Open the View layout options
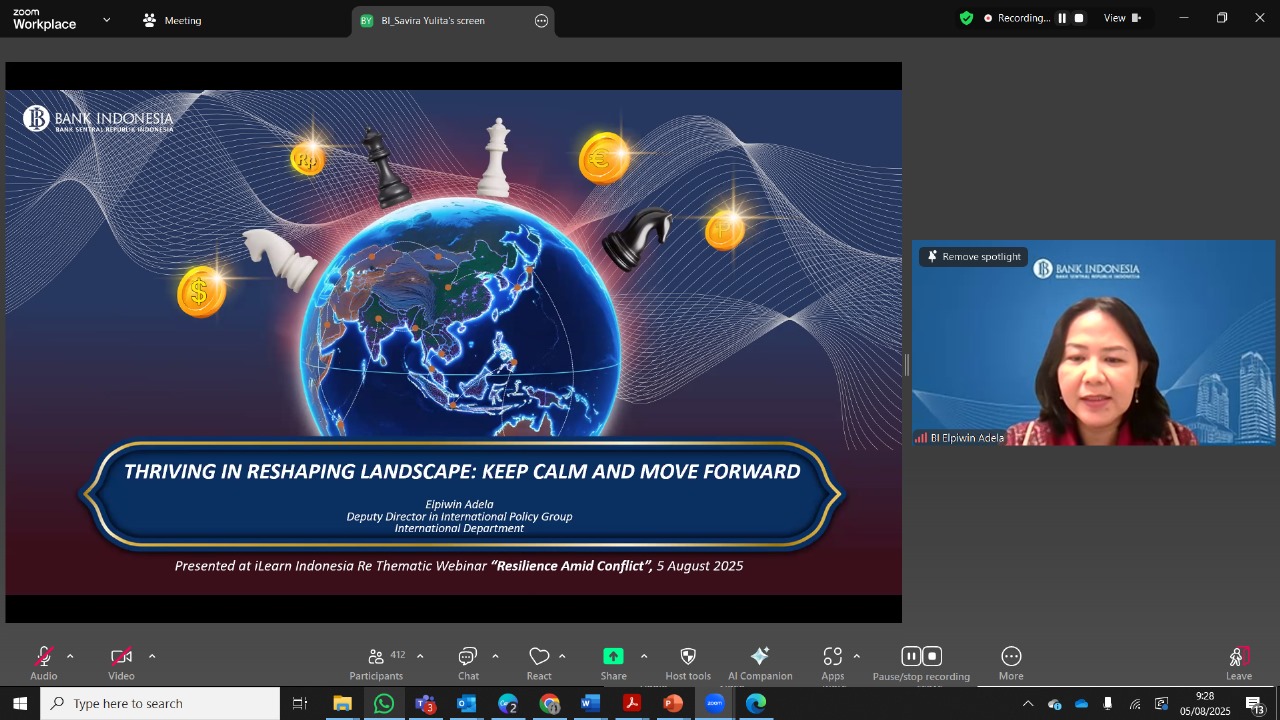 coord(1121,18)
